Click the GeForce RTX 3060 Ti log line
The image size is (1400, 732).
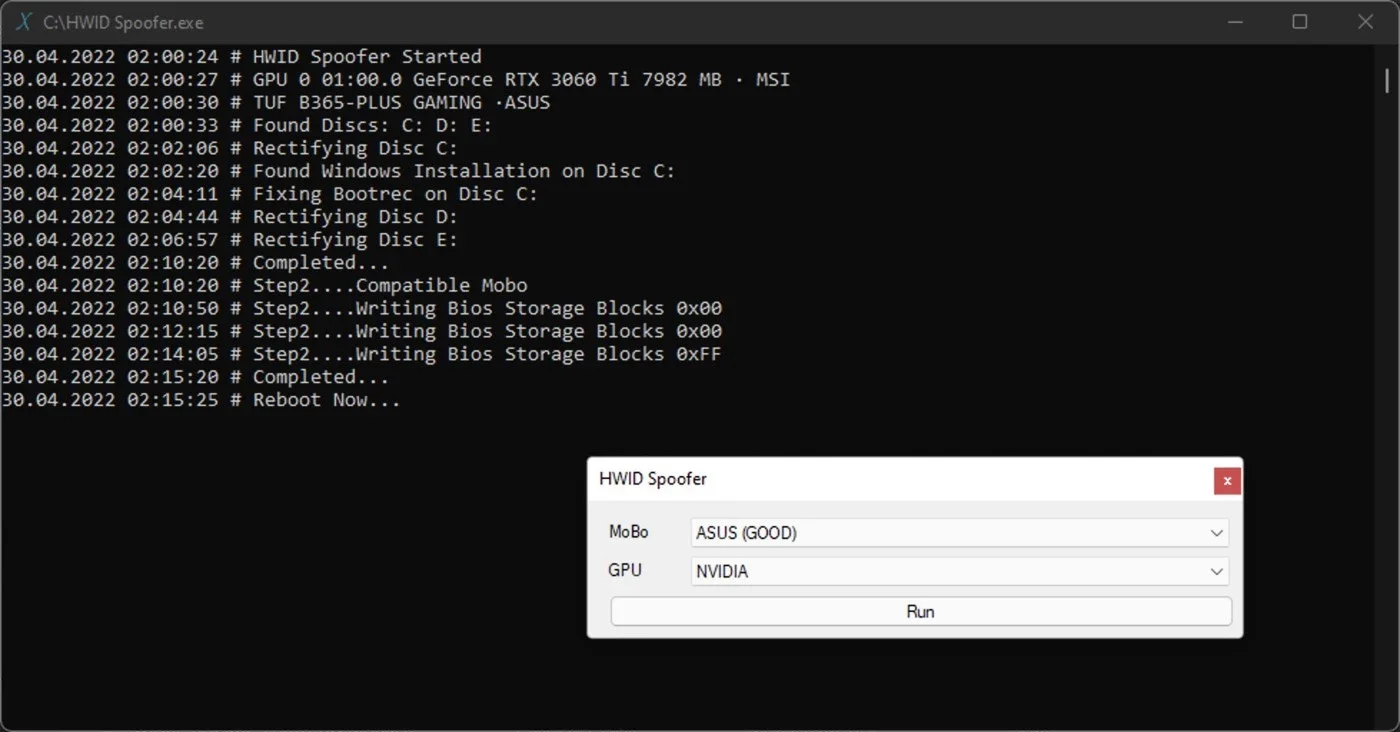(x=396, y=80)
